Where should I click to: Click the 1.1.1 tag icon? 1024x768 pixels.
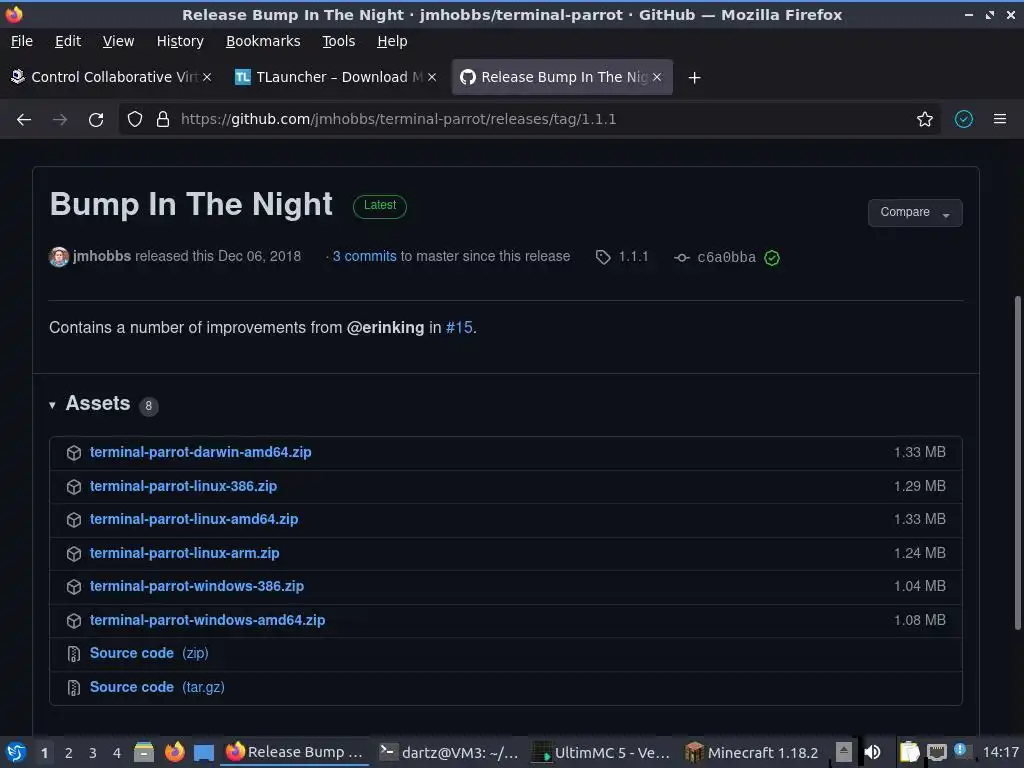pos(603,257)
